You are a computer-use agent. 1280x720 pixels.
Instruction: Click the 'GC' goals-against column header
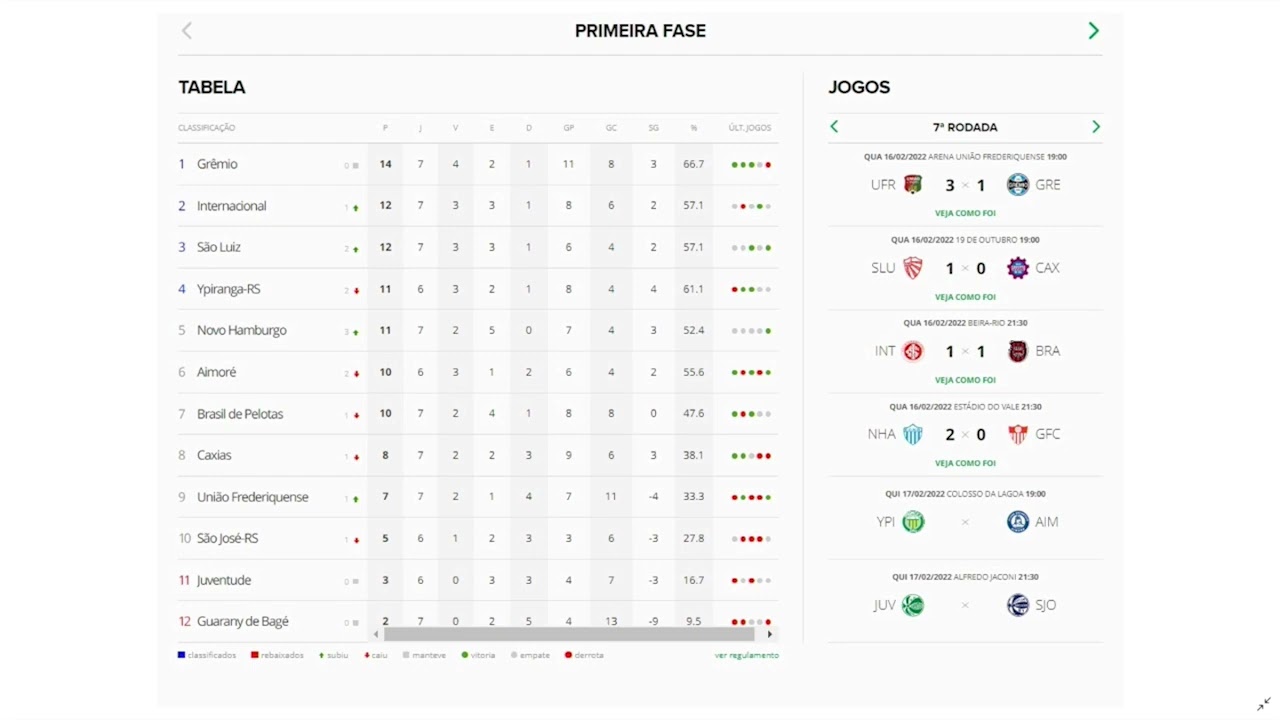click(611, 128)
